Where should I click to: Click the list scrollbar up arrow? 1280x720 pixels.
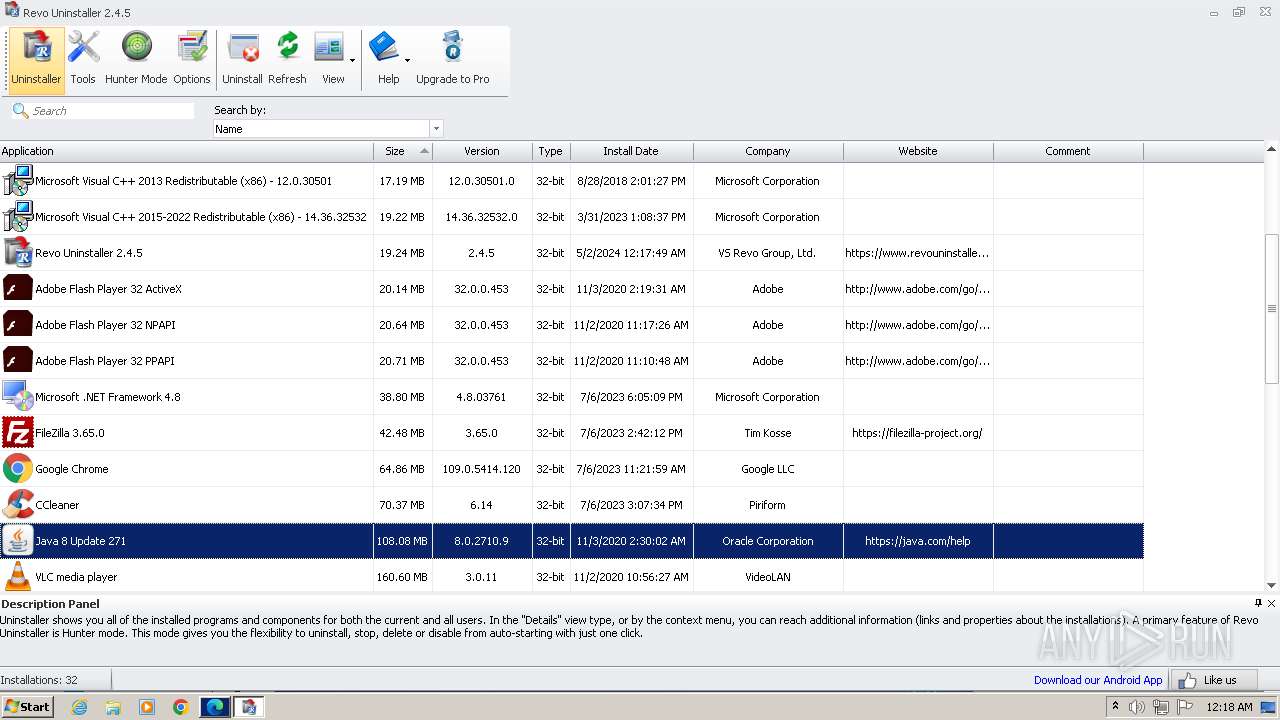coord(1272,150)
